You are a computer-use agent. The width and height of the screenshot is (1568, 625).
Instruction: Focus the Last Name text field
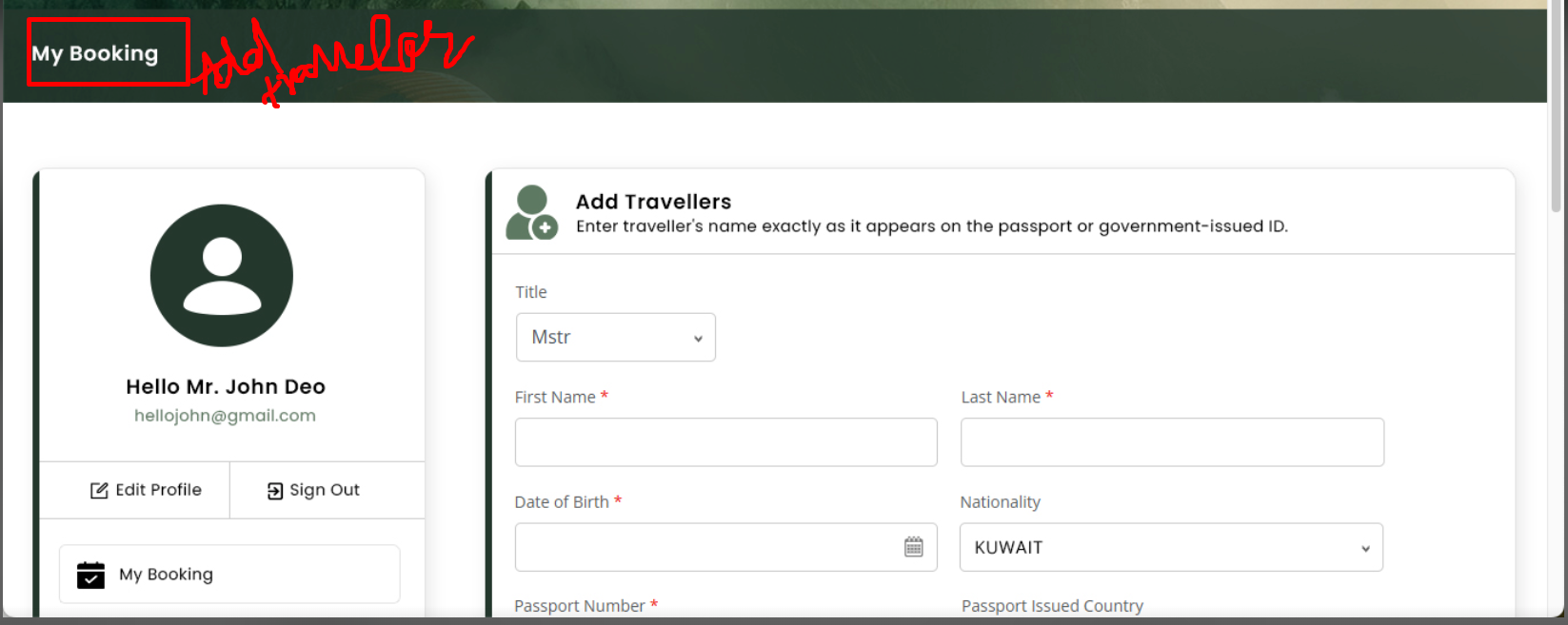pos(1172,442)
